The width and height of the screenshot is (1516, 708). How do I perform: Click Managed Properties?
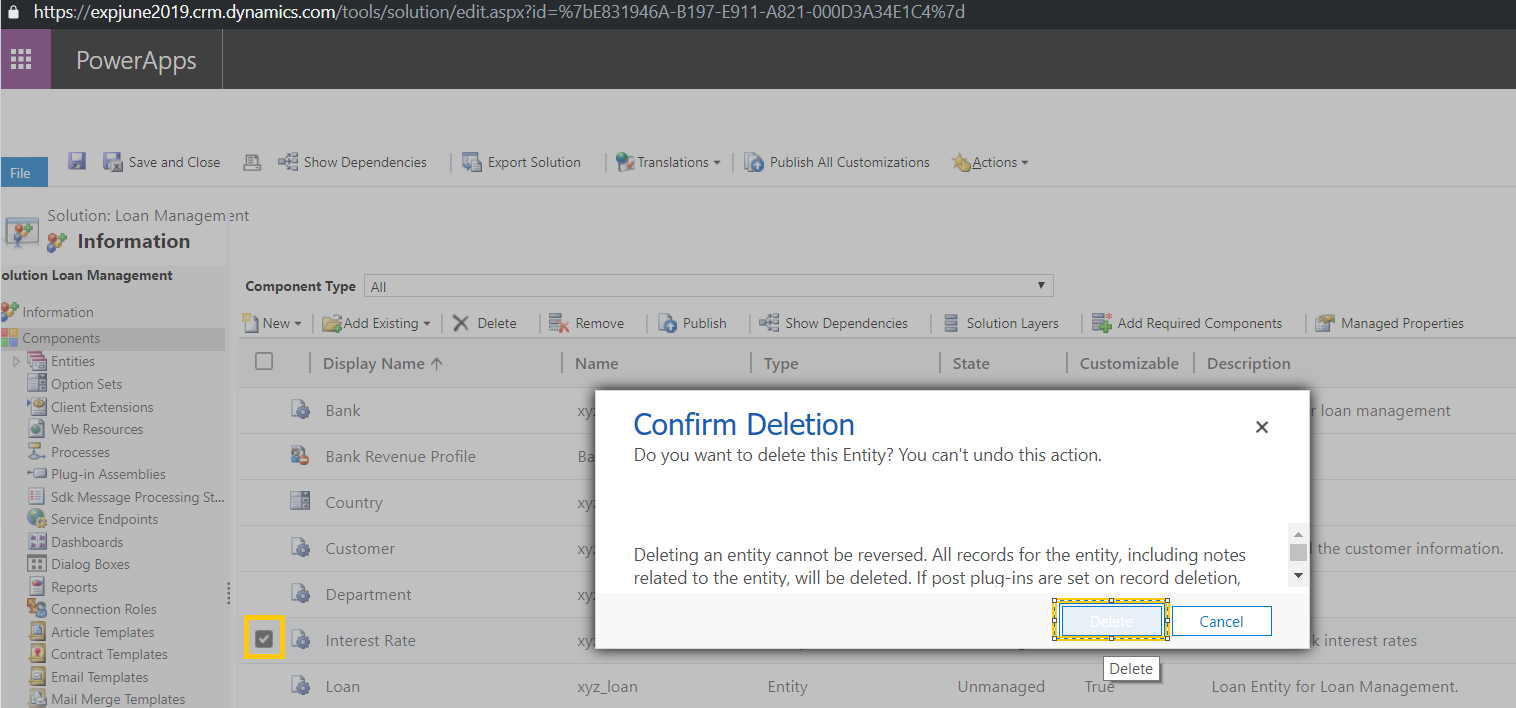(x=1389, y=323)
